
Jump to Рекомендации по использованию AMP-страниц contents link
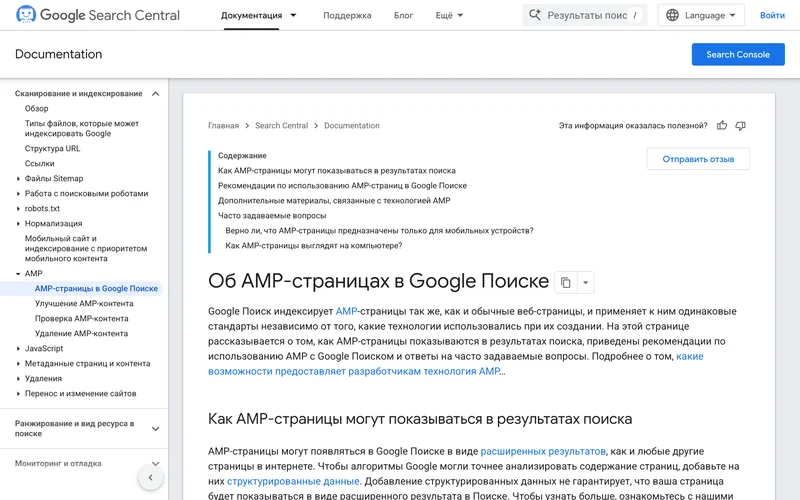coord(342,186)
